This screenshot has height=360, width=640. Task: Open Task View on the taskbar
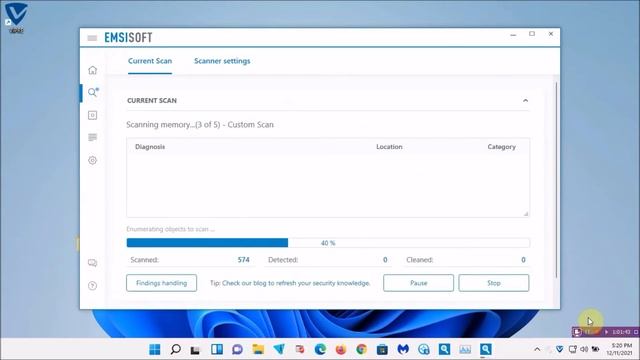[196, 349]
